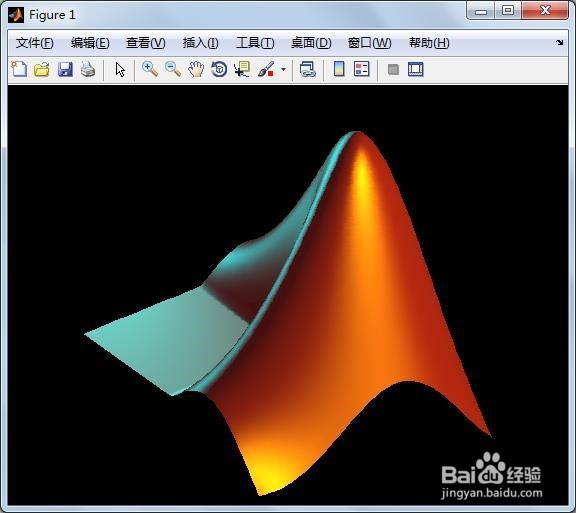Screen dimensions: 576x513
Task: Open file using the folder icon
Action: point(42,69)
